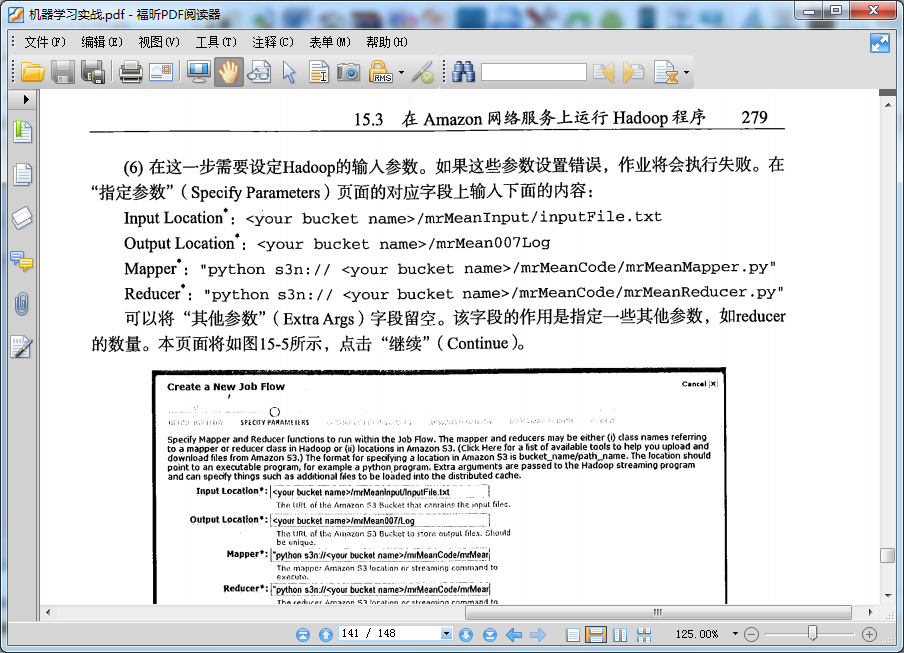The width and height of the screenshot is (904, 653).
Task: Open the zoom level 125% dropdown
Action: tap(734, 634)
